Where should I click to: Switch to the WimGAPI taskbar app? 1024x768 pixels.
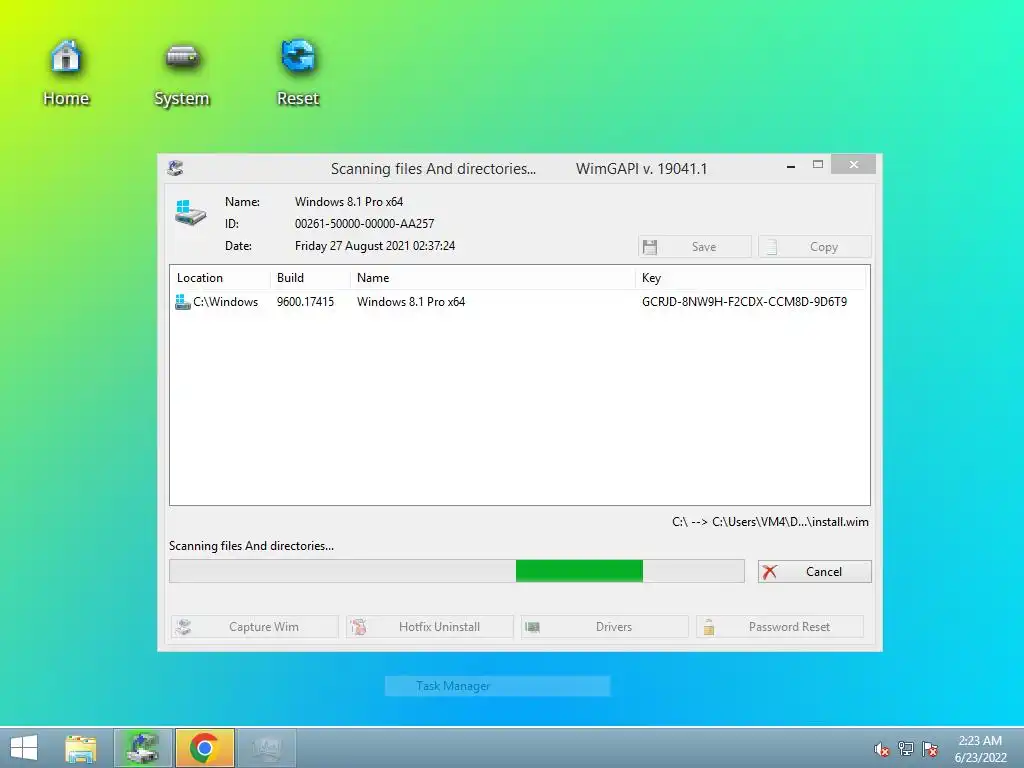tap(143, 748)
